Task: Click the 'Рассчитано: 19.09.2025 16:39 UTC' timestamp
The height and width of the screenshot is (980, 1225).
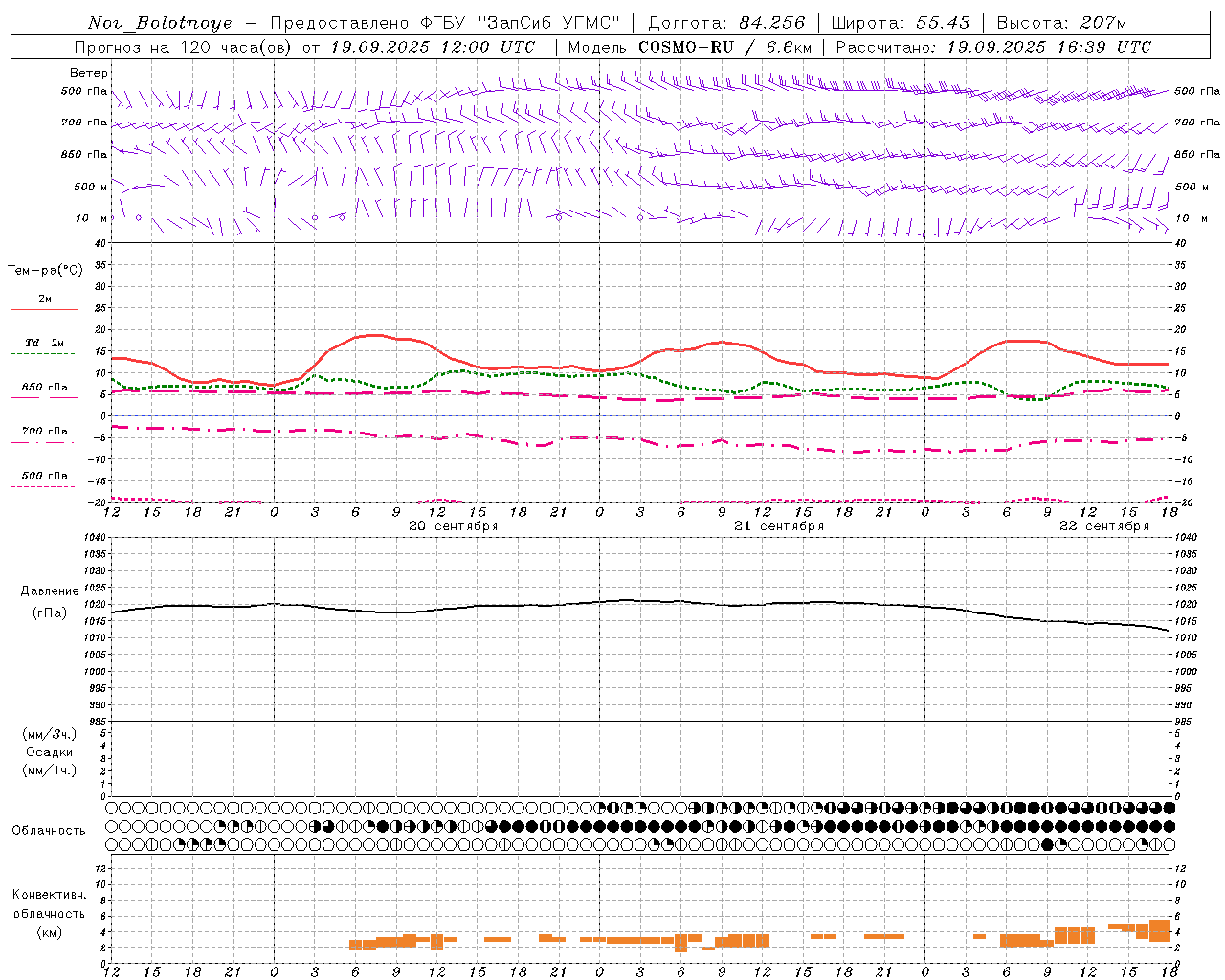Action: click(x=993, y=47)
